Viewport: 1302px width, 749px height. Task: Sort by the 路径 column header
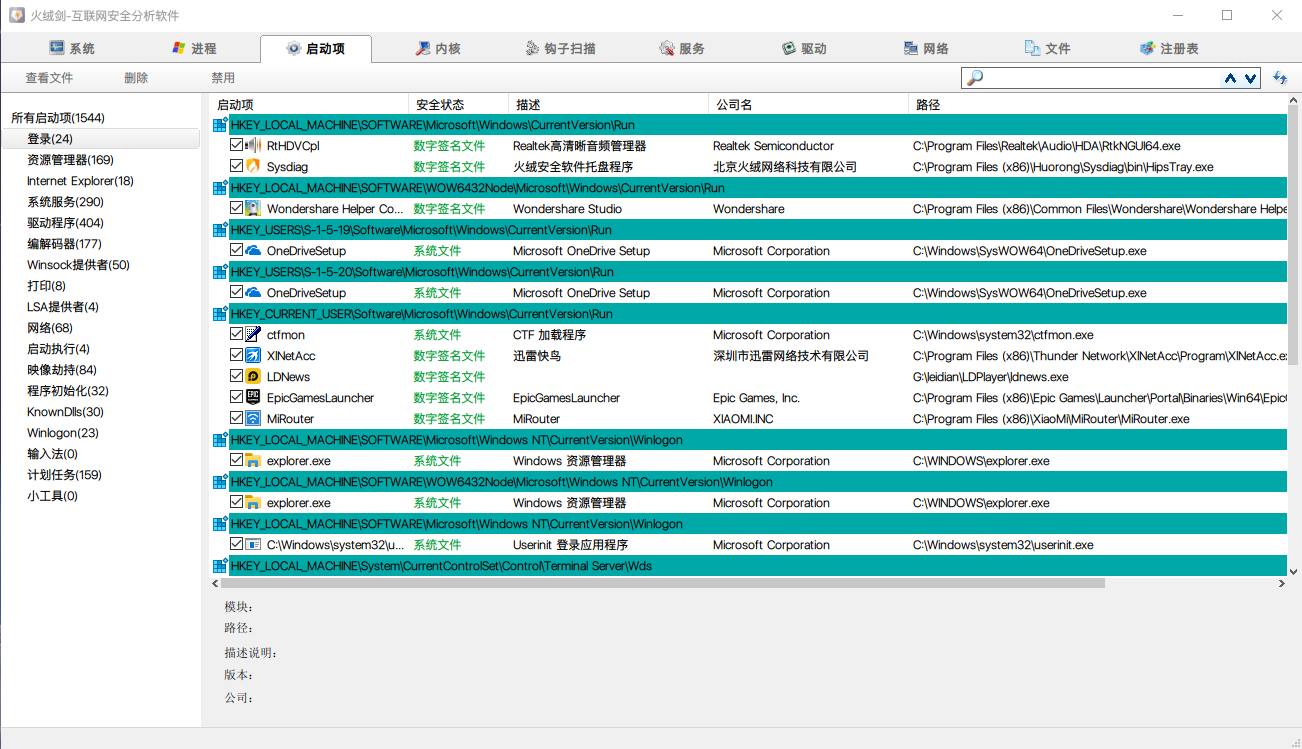click(1098, 104)
